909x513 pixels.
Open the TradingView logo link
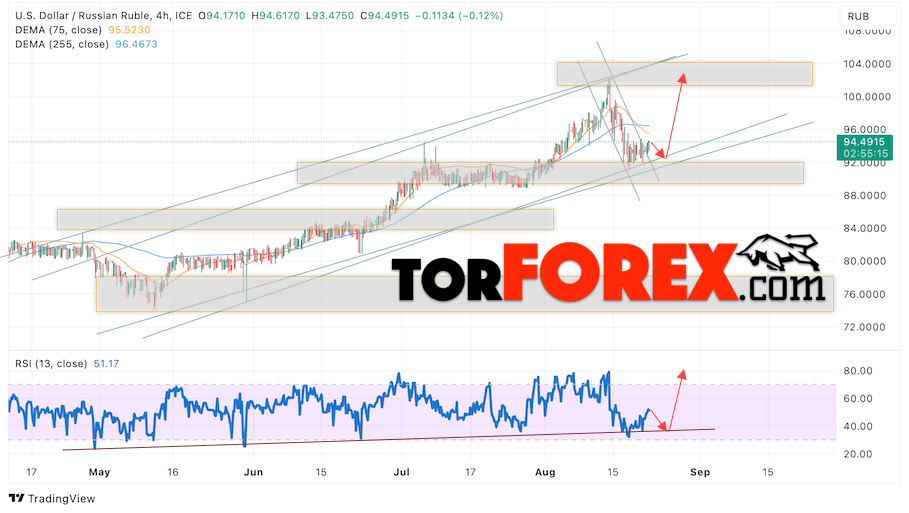[52, 499]
